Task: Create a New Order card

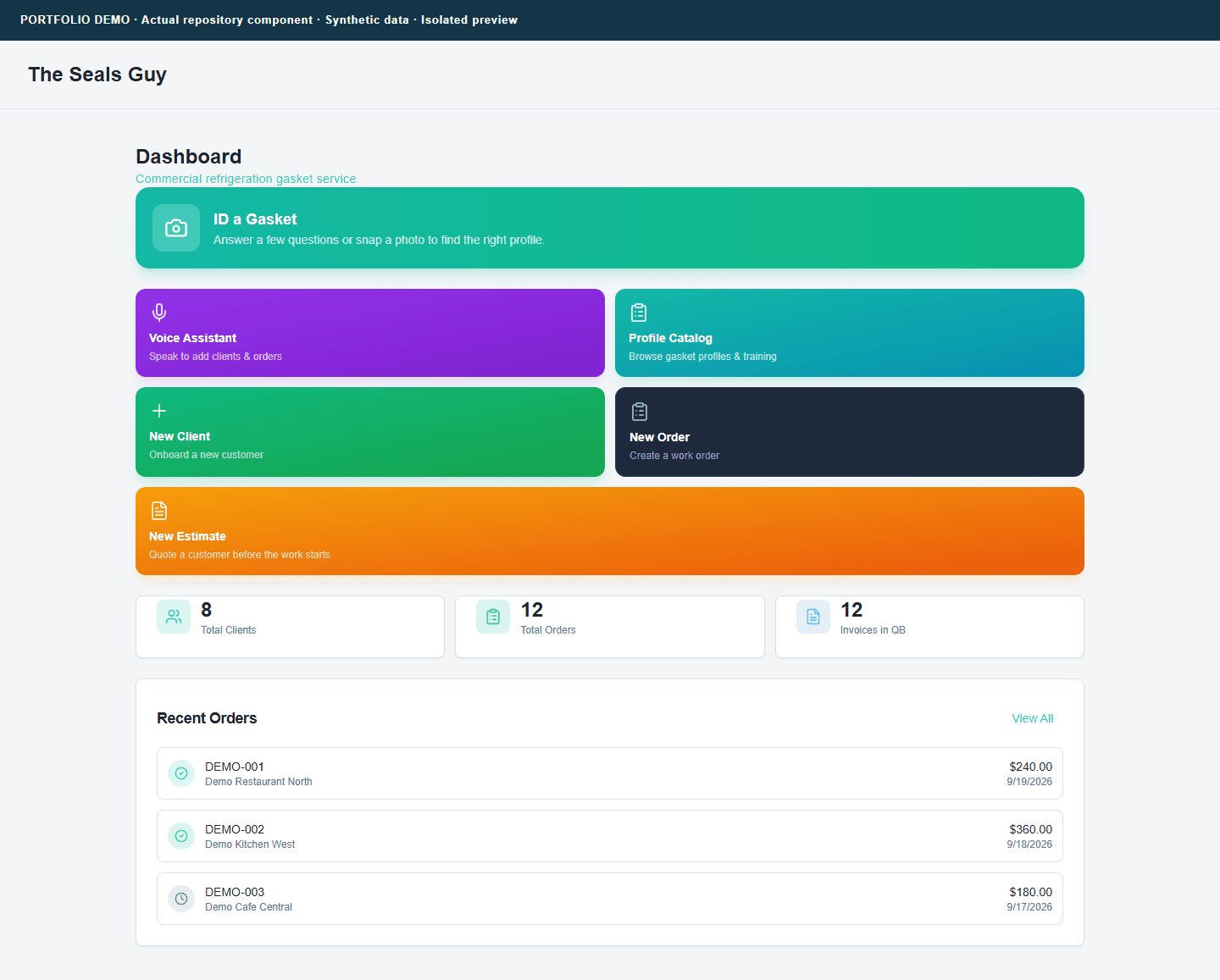Action: [x=850, y=432]
